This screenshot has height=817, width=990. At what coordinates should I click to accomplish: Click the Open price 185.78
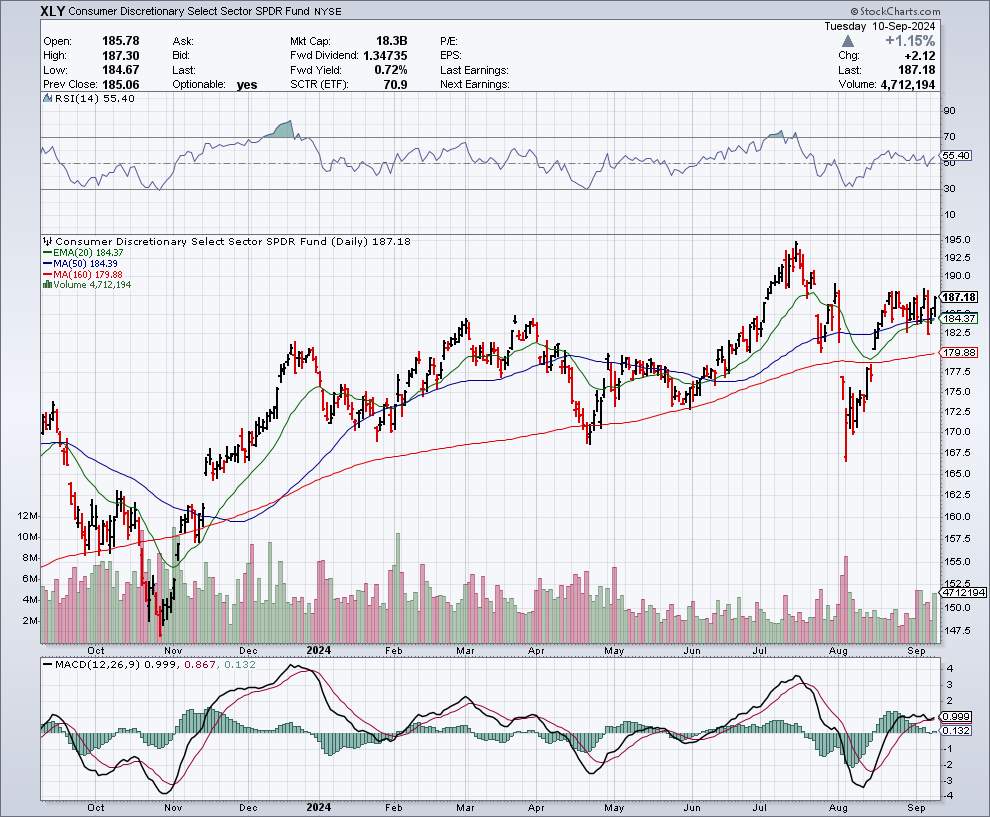click(x=121, y=41)
